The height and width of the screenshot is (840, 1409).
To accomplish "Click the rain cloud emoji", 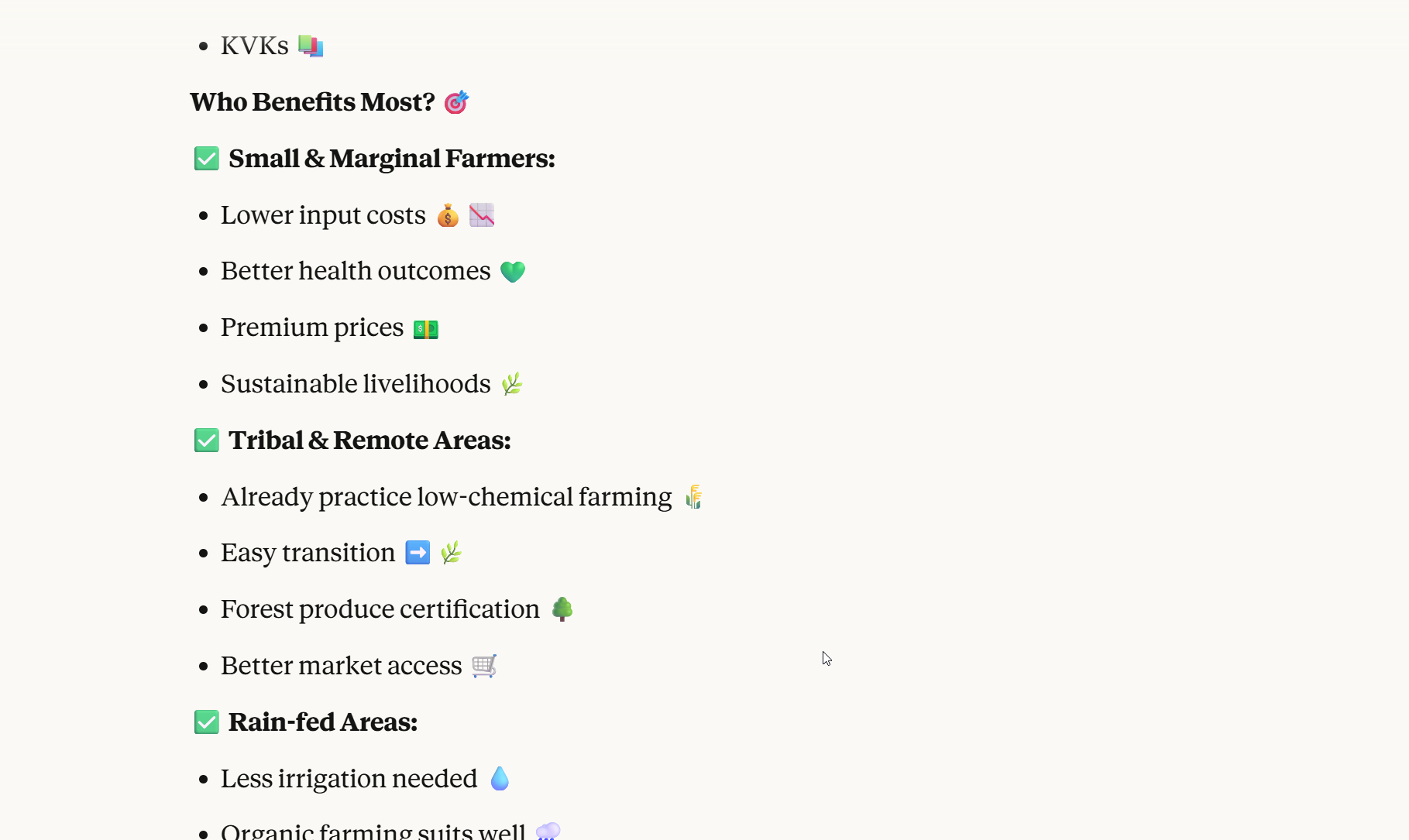I will pyautogui.click(x=548, y=831).
